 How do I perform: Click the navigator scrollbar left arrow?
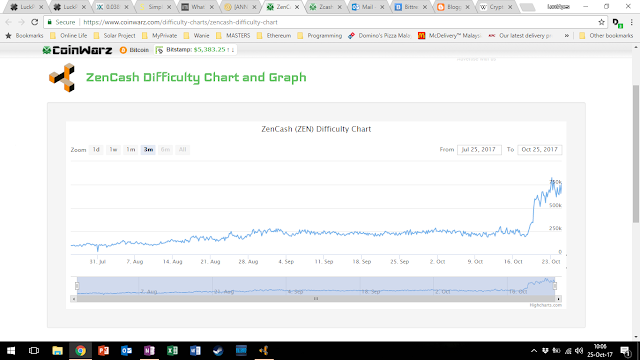tap(73, 299)
